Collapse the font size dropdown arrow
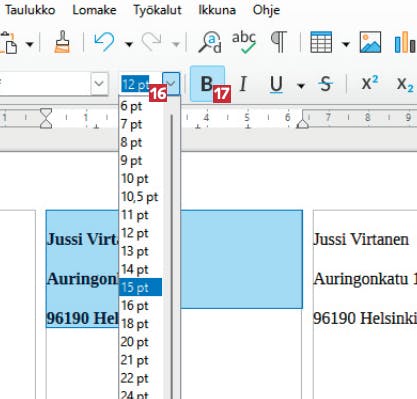The height and width of the screenshot is (399, 417). click(171, 83)
